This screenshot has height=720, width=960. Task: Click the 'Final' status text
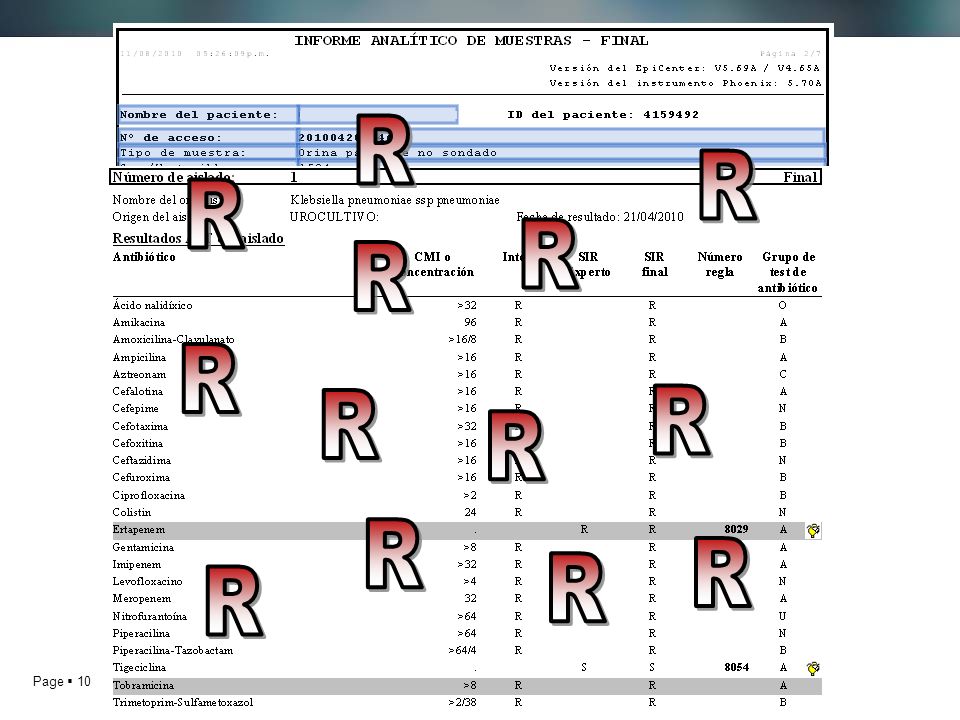coord(800,178)
